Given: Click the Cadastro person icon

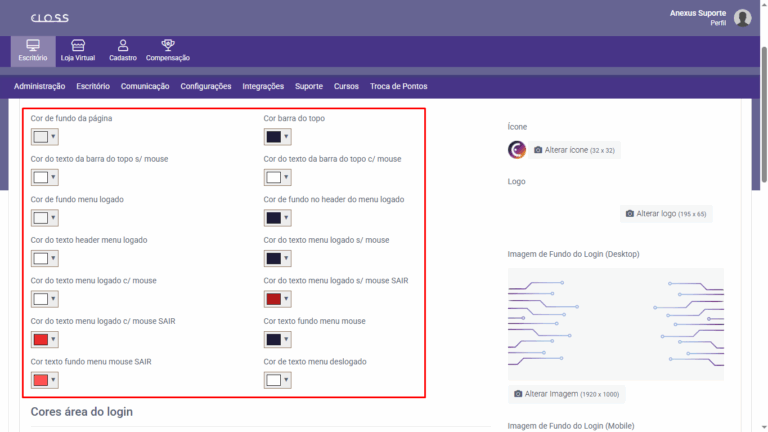Looking at the screenshot, I should [x=123, y=46].
